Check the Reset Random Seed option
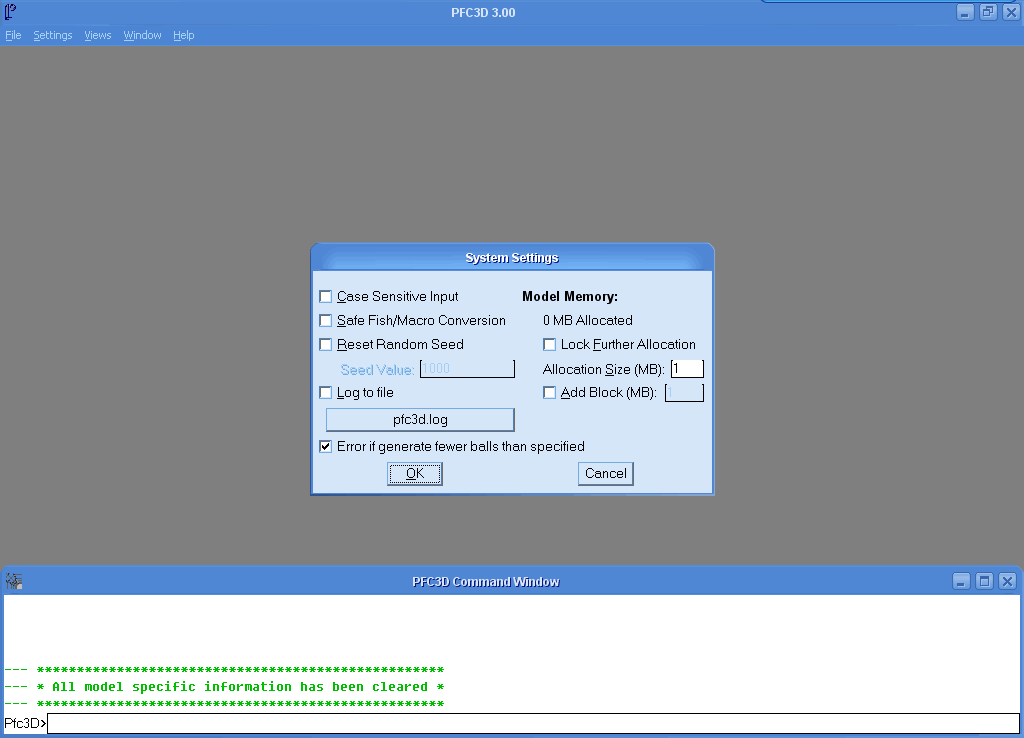1024x738 pixels. pyautogui.click(x=325, y=344)
